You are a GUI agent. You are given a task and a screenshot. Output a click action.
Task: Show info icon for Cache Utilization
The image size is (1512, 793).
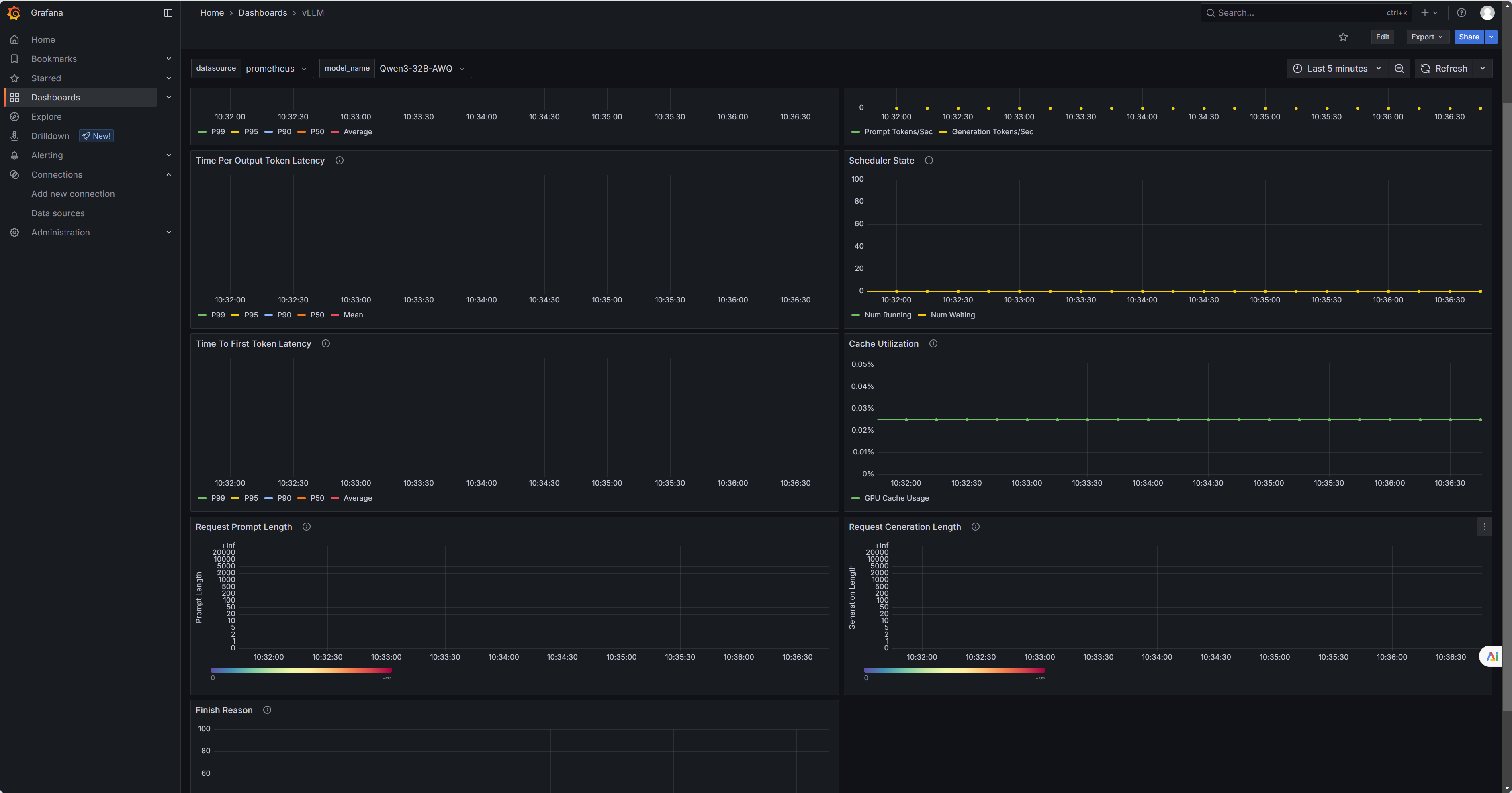click(x=933, y=343)
